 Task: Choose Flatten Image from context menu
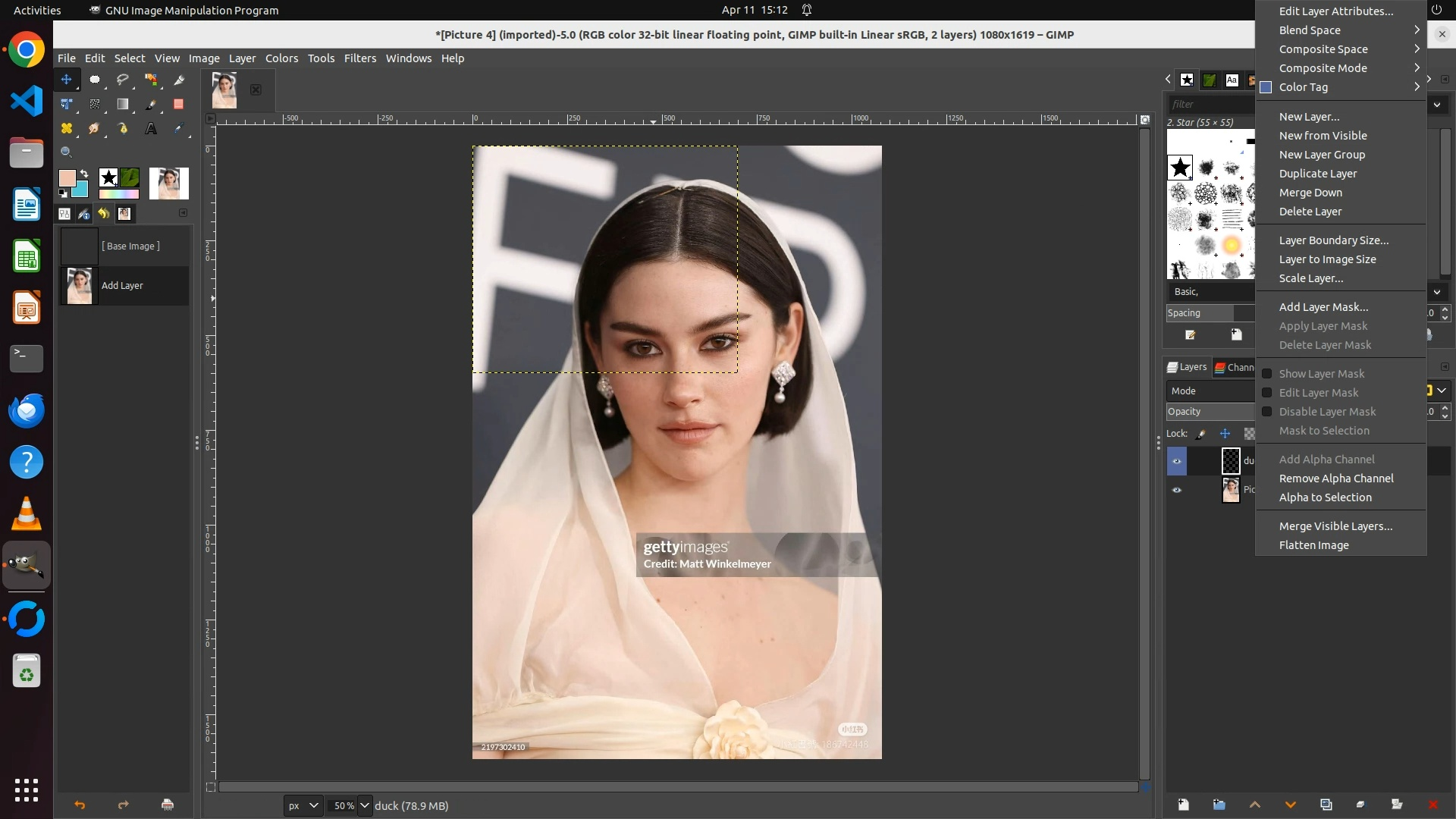(x=1313, y=545)
